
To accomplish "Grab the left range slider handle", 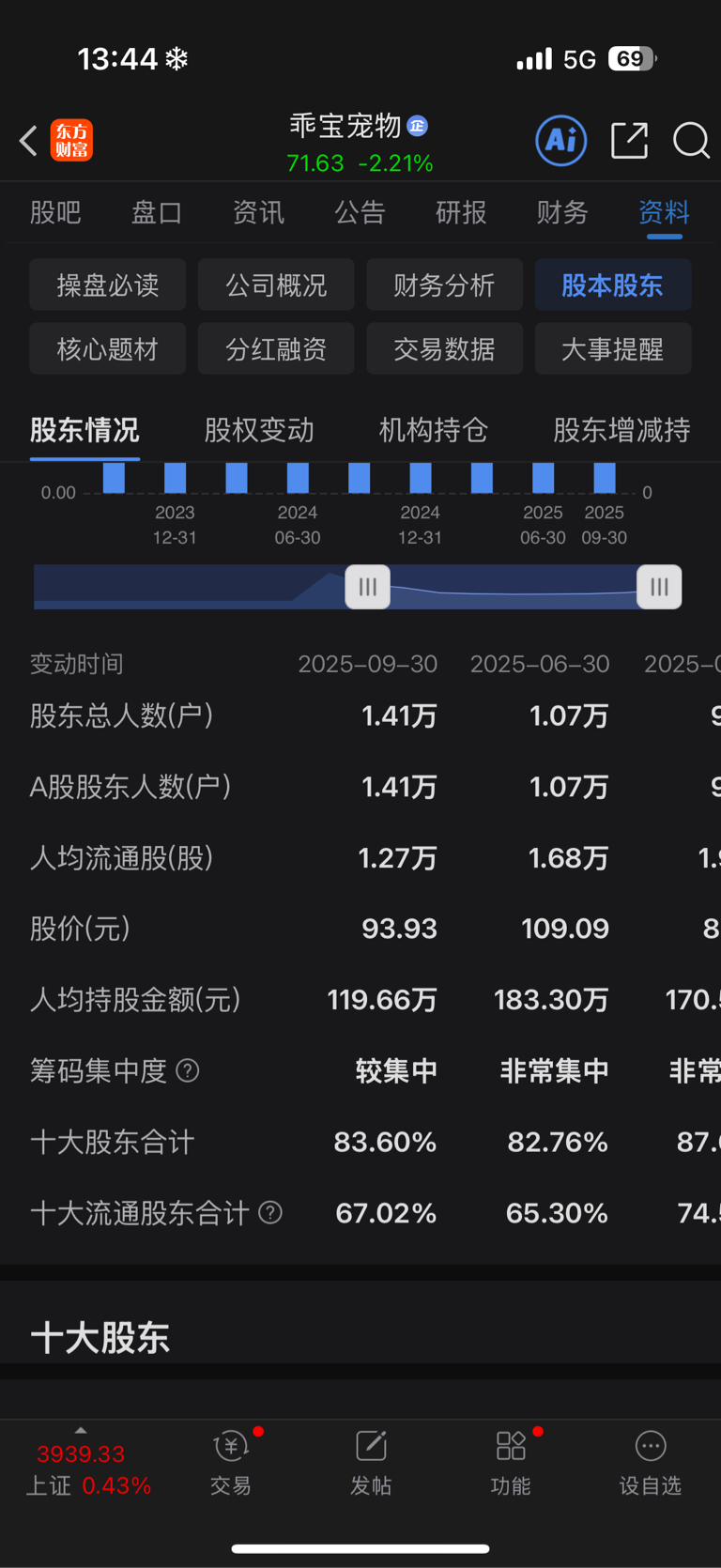I will pos(368,587).
